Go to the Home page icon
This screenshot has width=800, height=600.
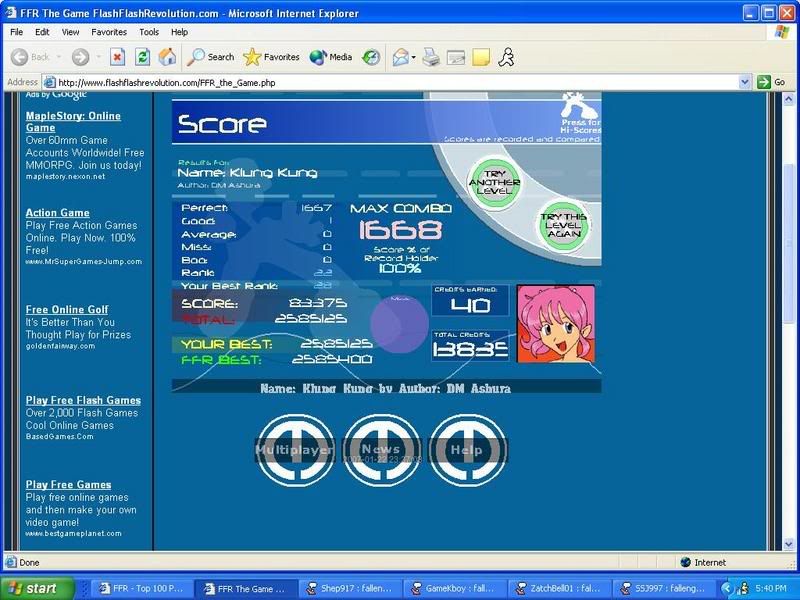[x=167, y=57]
